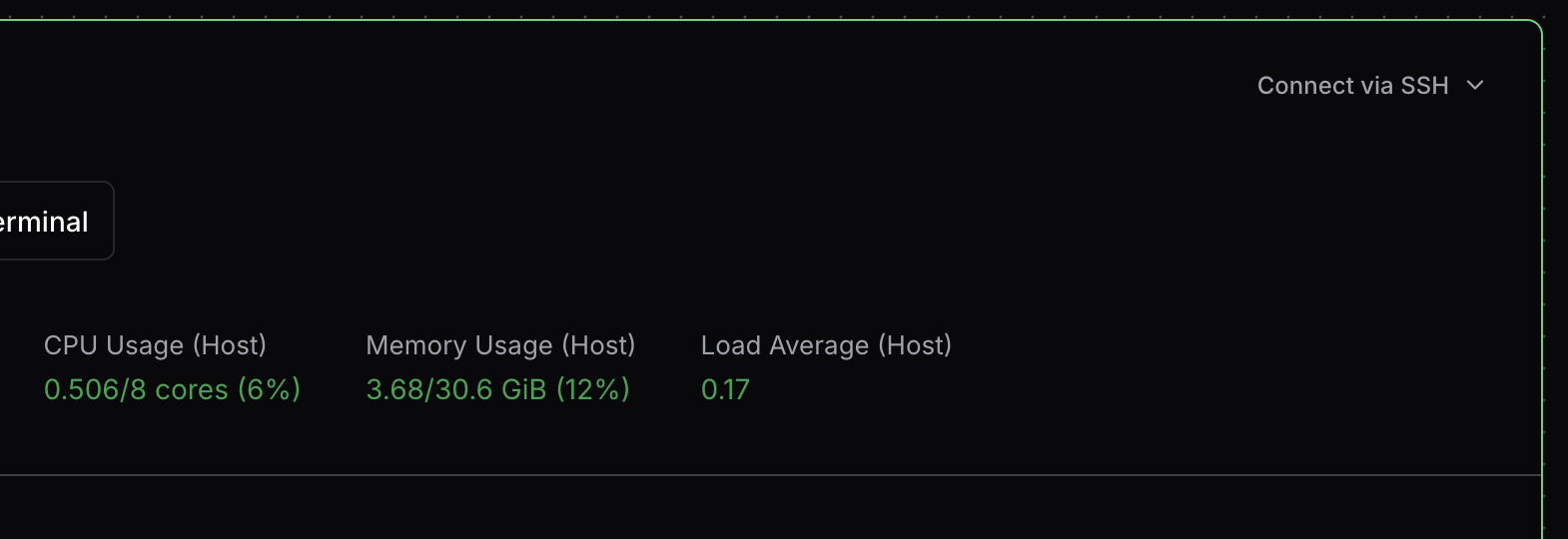
Task: Click the word SSH in connect menu
Action: pos(1424,86)
